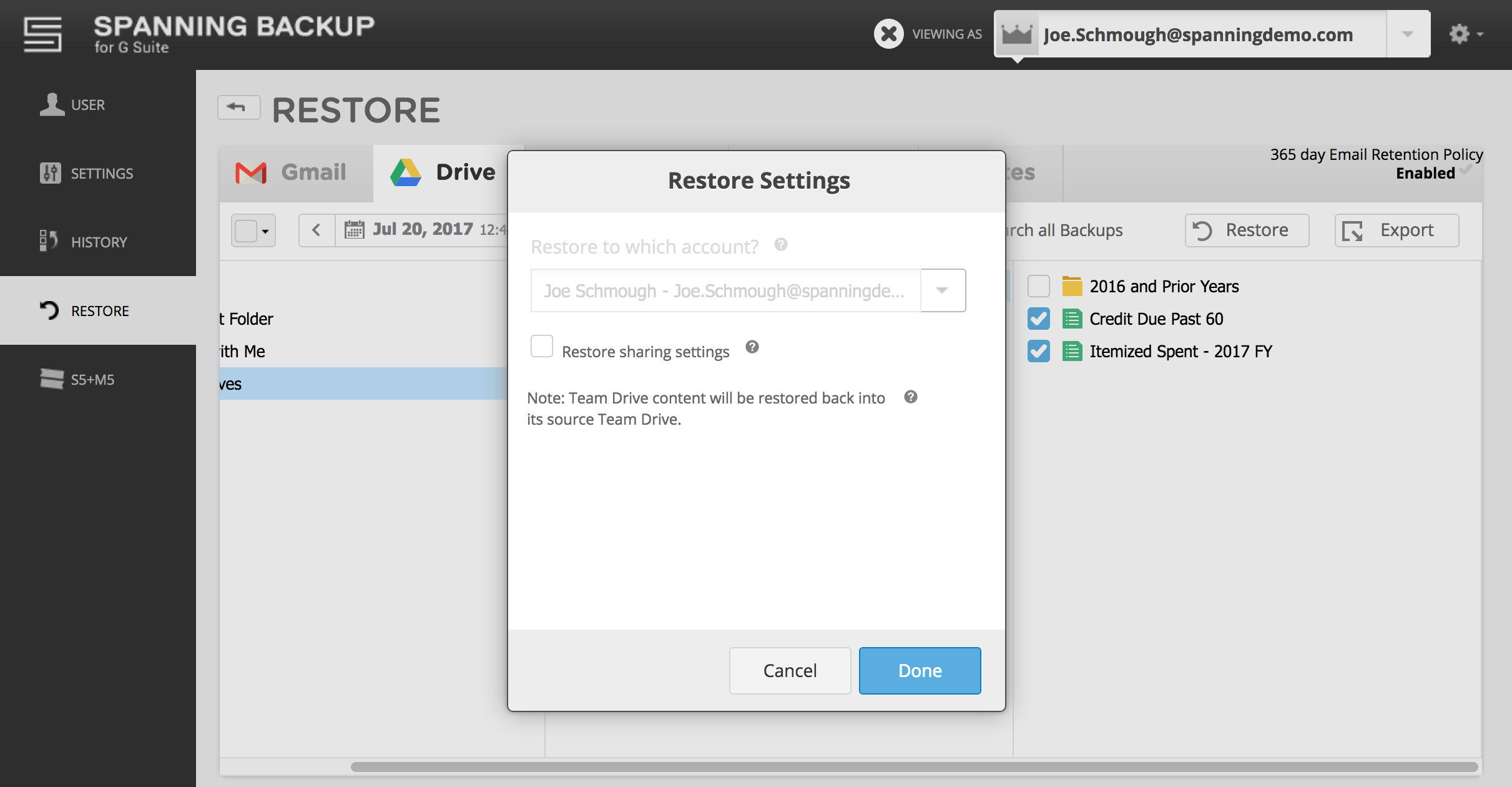Check the 2016 and Prior Years folder

[1038, 286]
